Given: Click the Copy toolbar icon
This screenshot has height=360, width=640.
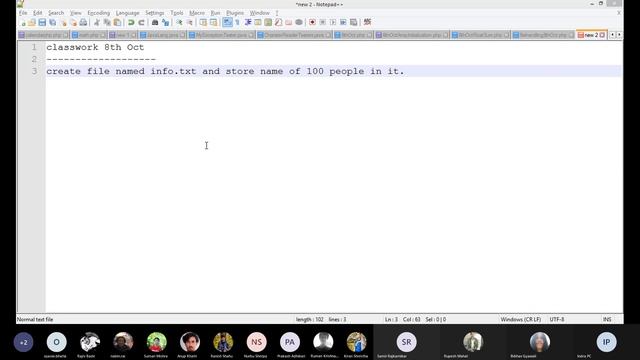Looking at the screenshot, I should point(107,22).
